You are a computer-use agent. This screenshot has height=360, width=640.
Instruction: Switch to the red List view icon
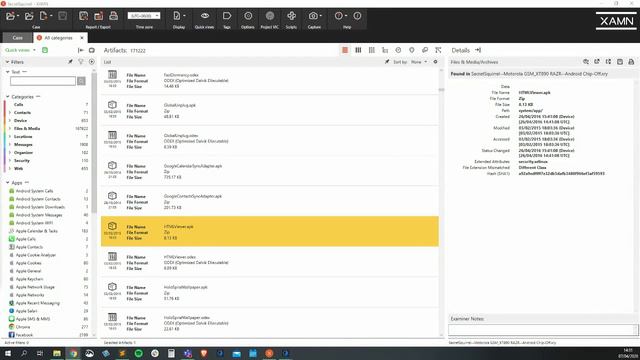click(345, 50)
